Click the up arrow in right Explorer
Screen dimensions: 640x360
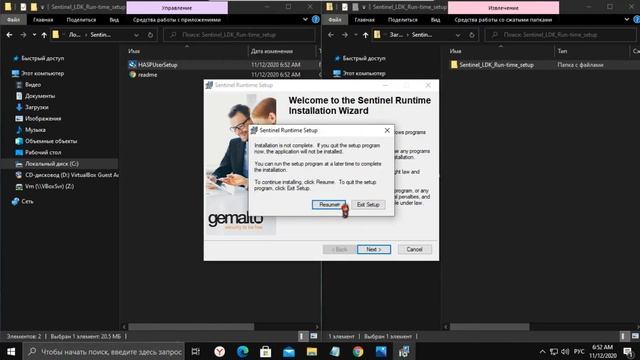(x=365, y=35)
